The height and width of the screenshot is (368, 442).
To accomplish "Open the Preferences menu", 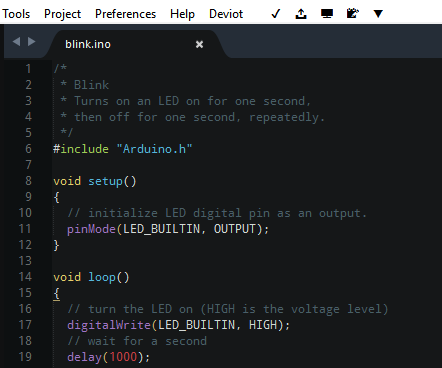I will tap(125, 14).
